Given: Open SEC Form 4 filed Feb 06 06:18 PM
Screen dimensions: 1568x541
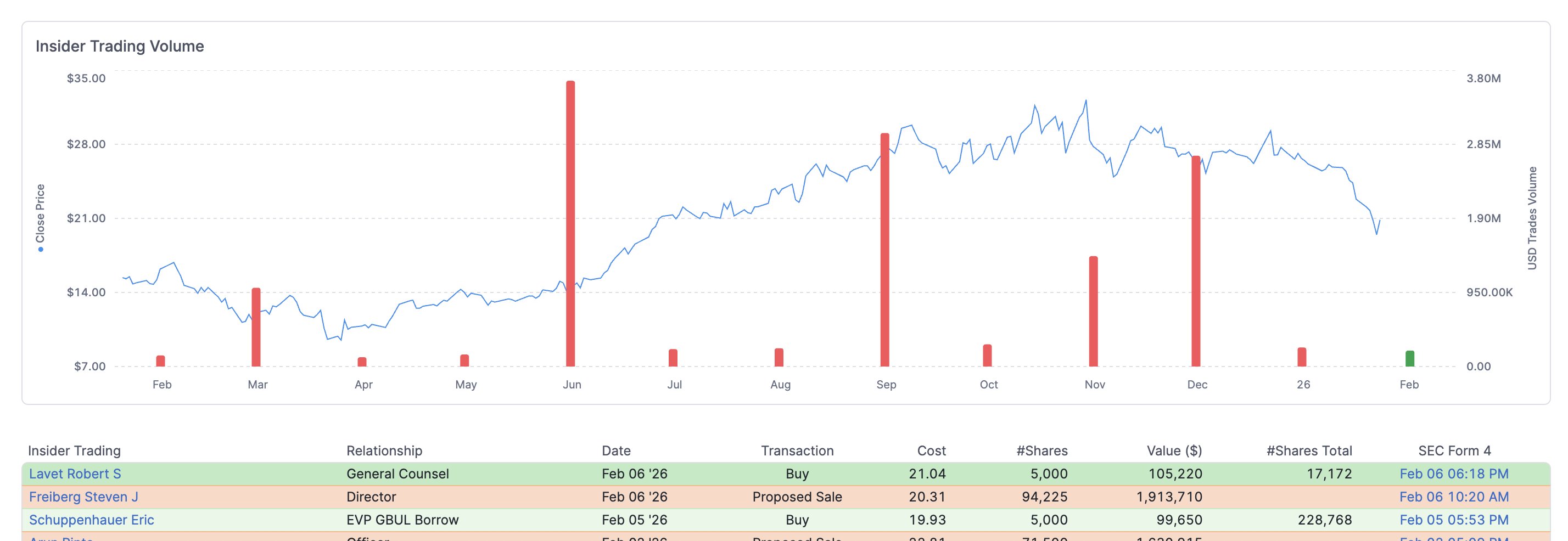Looking at the screenshot, I should click(1454, 474).
